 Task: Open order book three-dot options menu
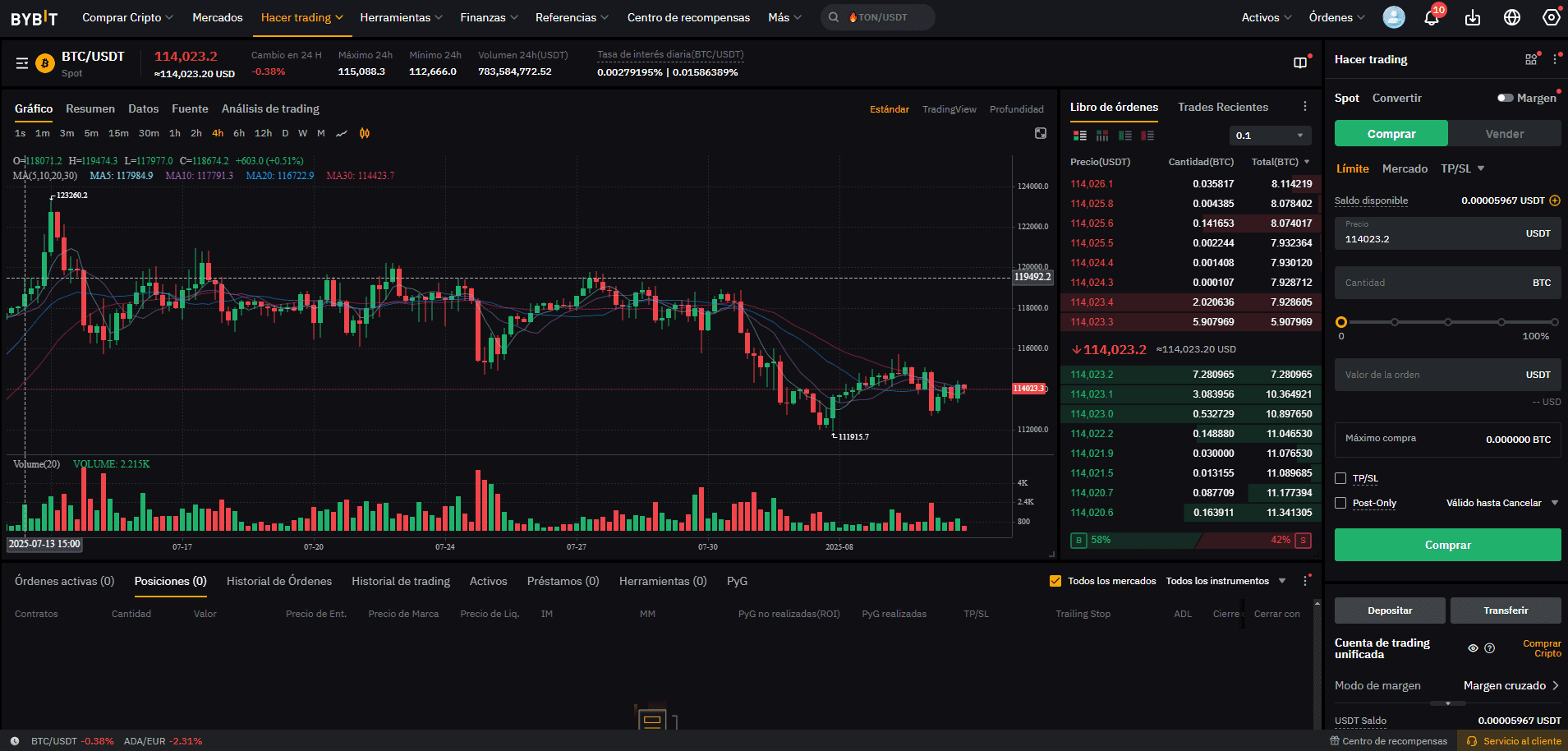click(x=1305, y=107)
